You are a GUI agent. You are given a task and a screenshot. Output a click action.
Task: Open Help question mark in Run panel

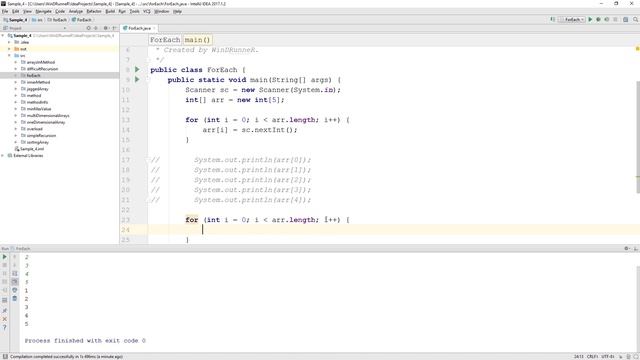4,327
